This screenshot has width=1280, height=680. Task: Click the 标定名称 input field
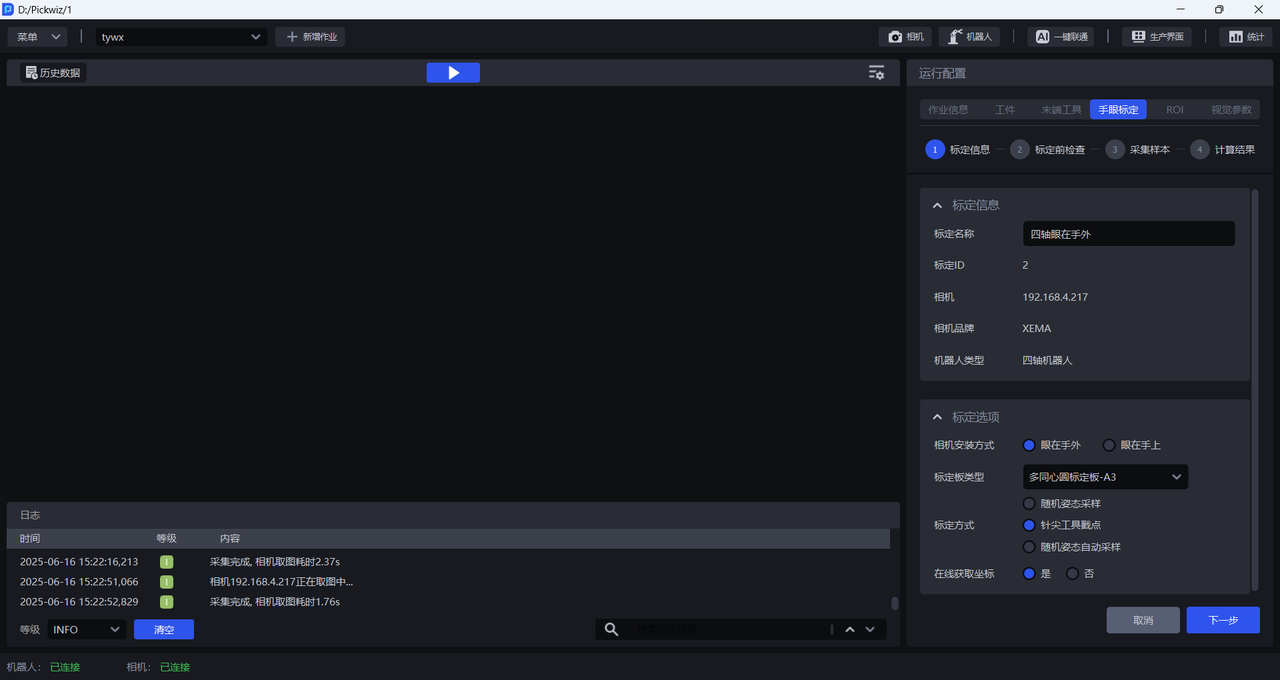[x=1128, y=234]
